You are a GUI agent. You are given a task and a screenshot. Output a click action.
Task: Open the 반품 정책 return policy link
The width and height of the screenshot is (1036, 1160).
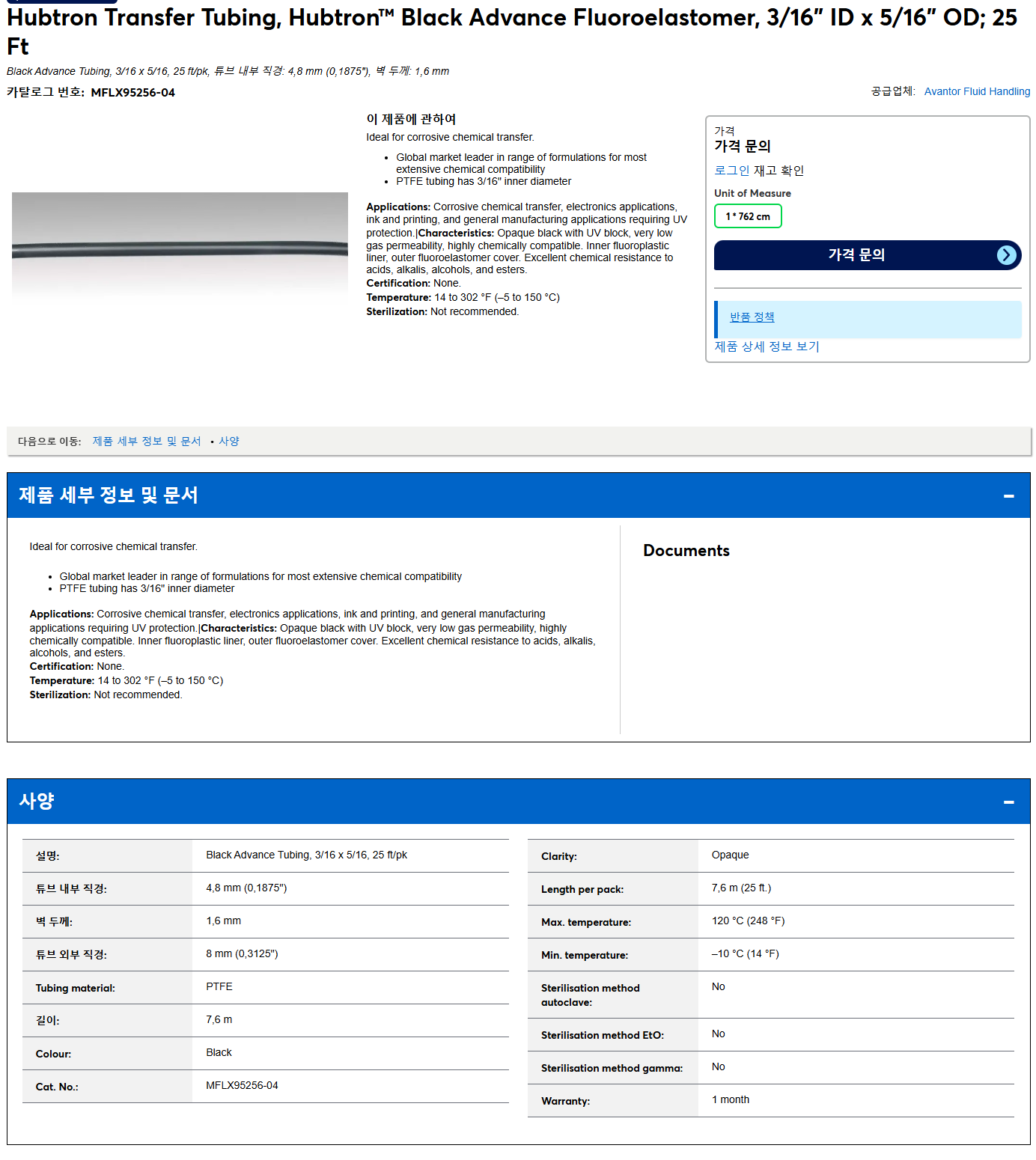[752, 317]
